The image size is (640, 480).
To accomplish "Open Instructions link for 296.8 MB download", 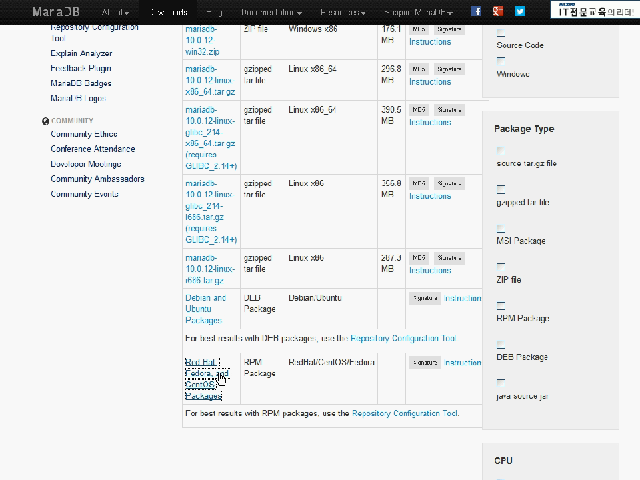I will coord(430,82).
